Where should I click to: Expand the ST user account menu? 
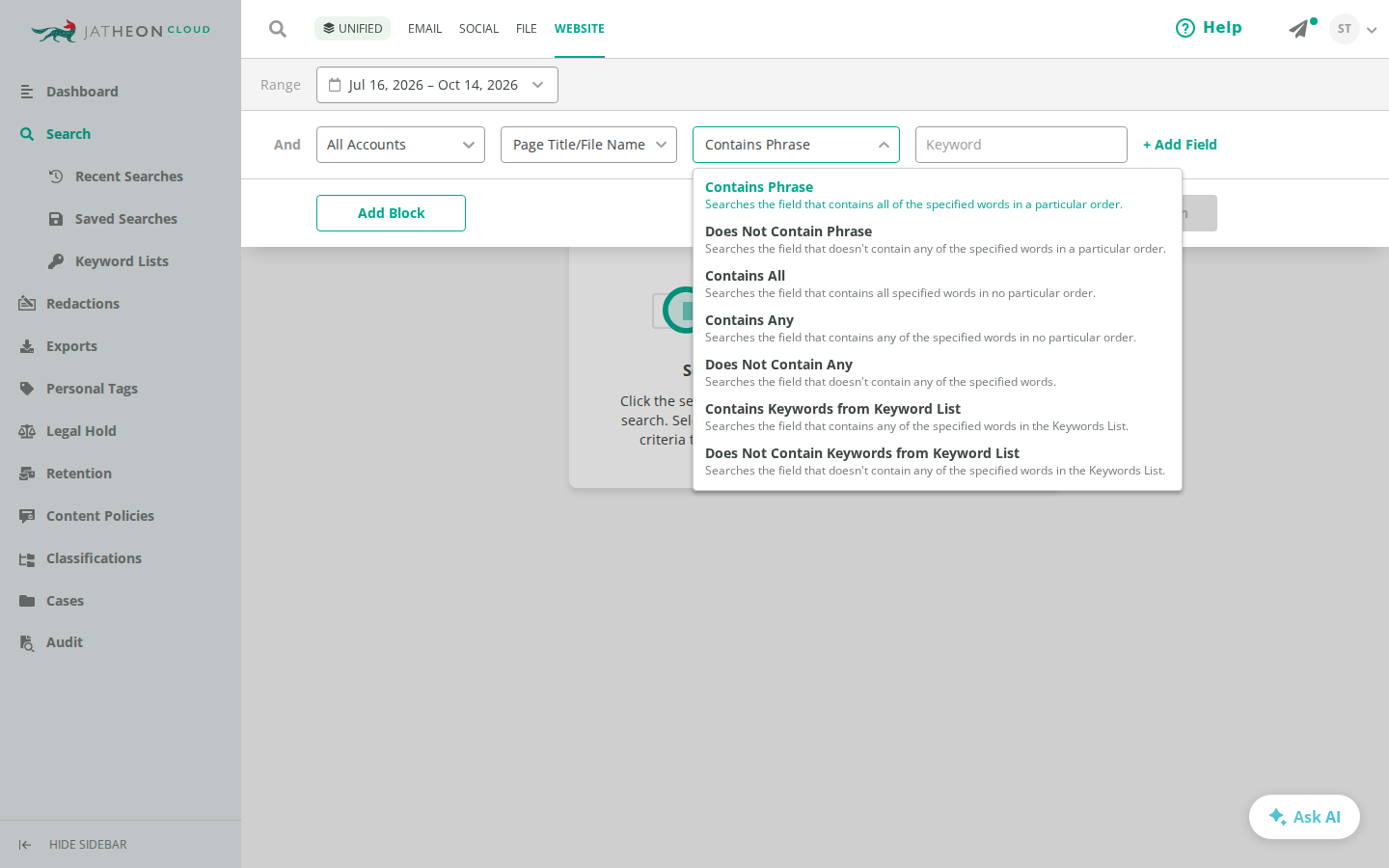coord(1352,29)
